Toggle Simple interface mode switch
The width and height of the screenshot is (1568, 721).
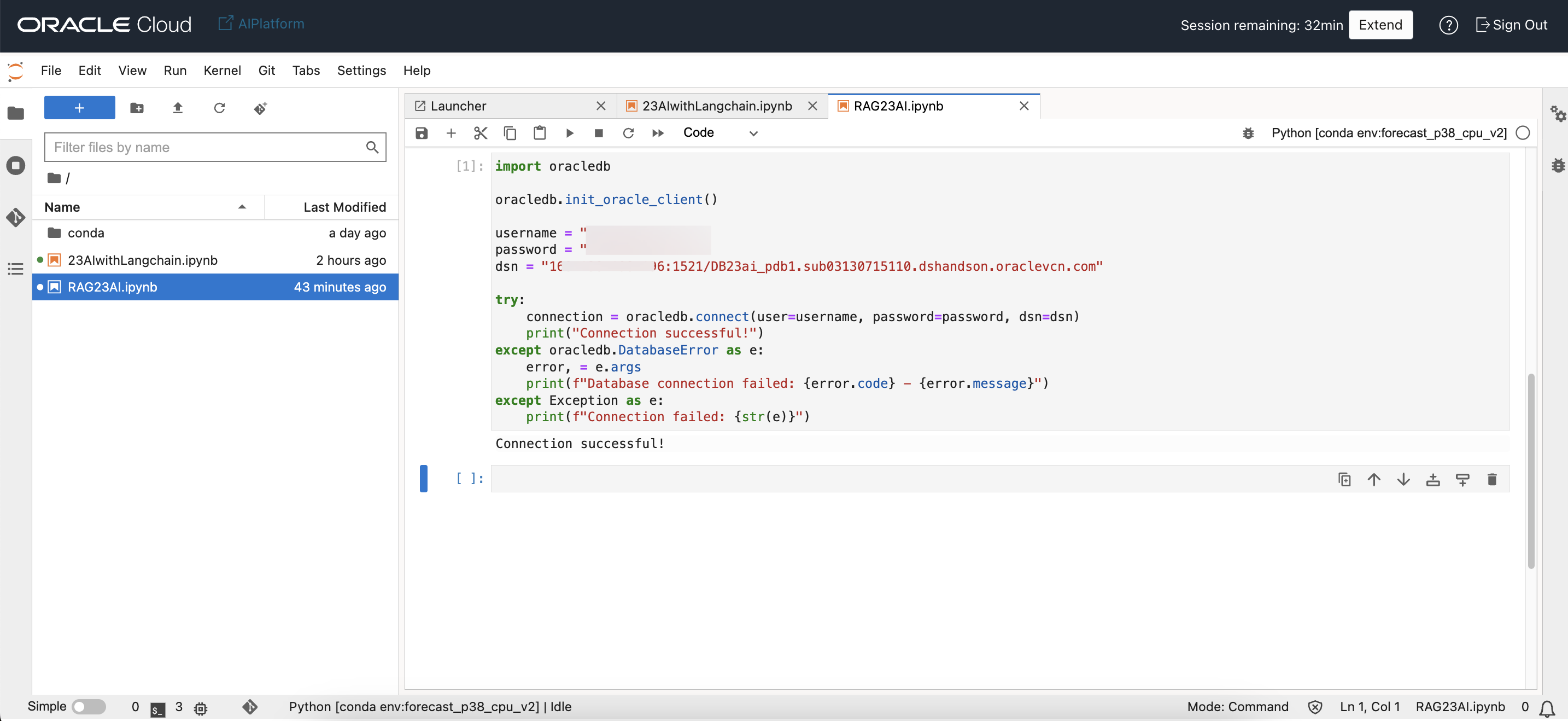[89, 706]
